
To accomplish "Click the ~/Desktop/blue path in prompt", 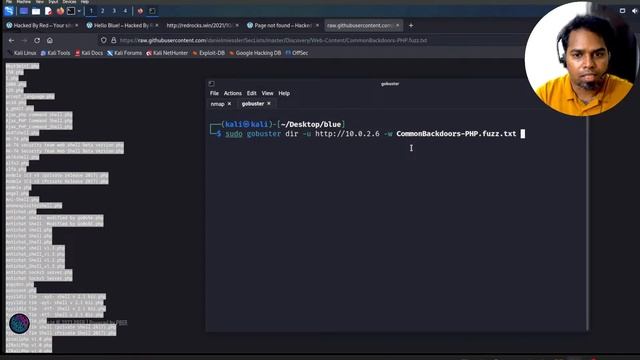I will pos(311,124).
